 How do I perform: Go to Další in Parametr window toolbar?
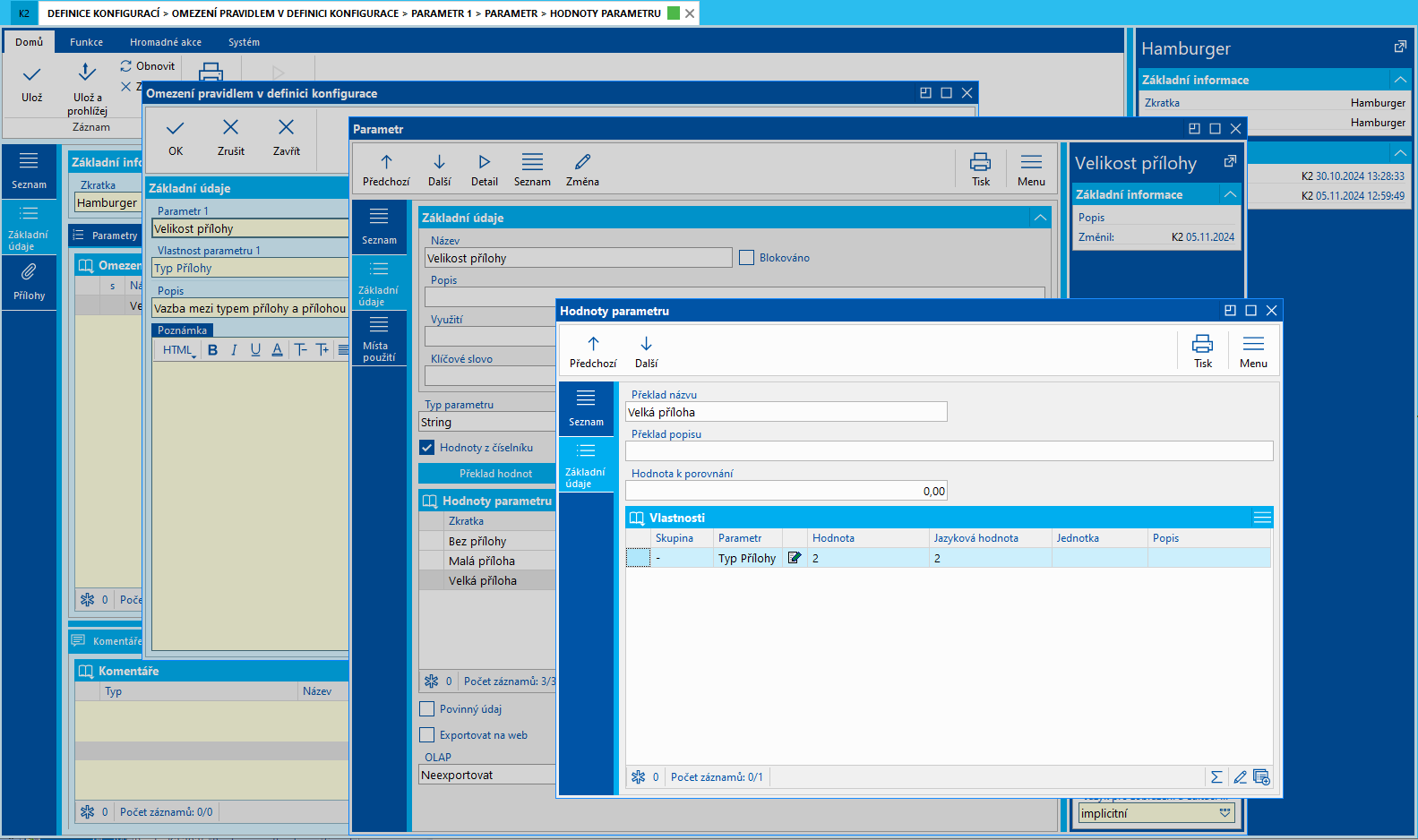click(x=439, y=169)
